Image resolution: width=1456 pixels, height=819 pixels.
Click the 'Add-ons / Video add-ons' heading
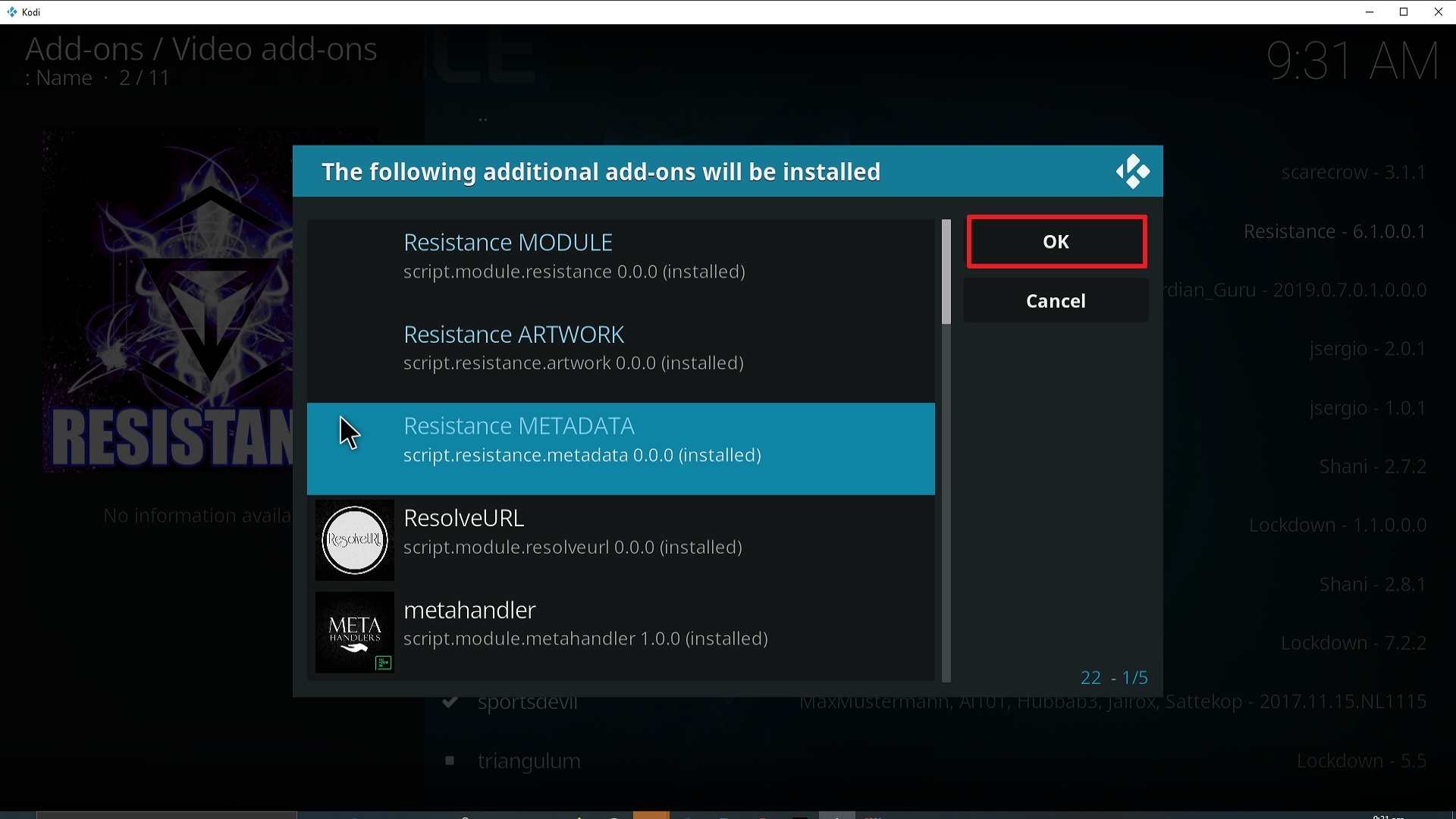(x=201, y=49)
